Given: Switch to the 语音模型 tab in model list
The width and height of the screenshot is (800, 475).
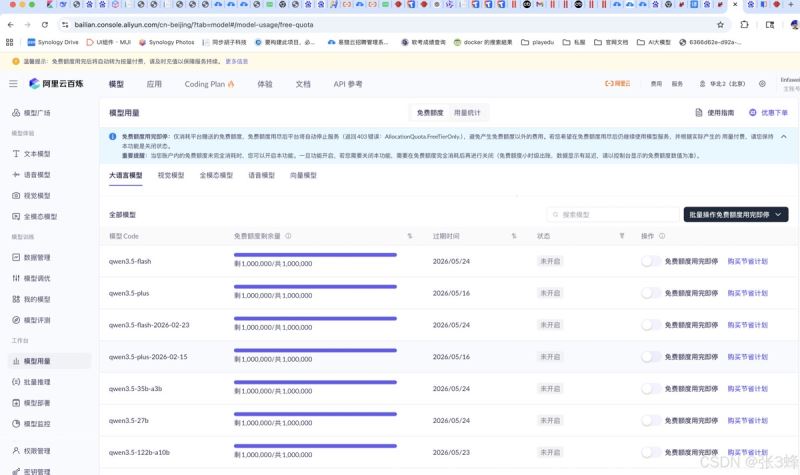Looking at the screenshot, I should pos(261,175).
